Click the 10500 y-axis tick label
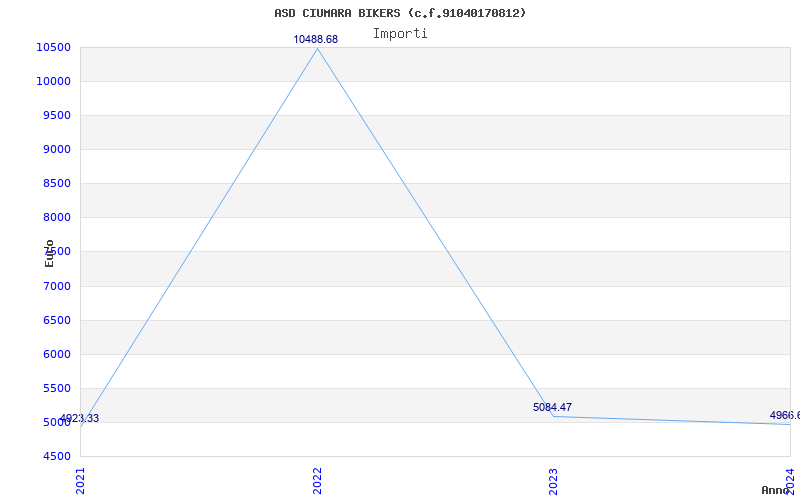The width and height of the screenshot is (800, 500). point(53,47)
